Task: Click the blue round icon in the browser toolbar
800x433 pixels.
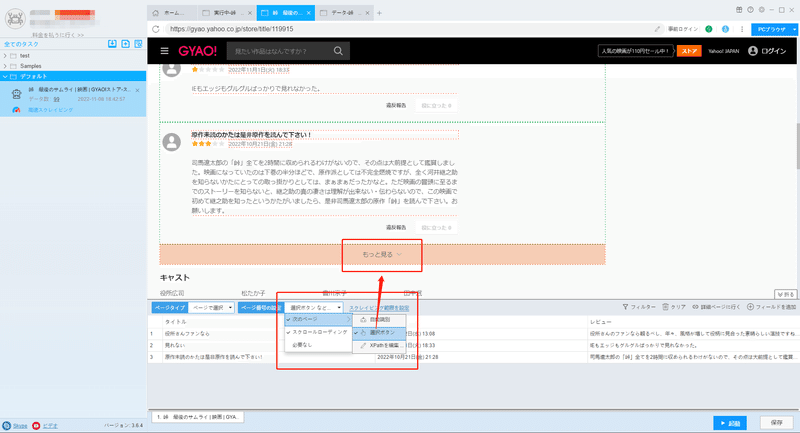Action: (725, 29)
